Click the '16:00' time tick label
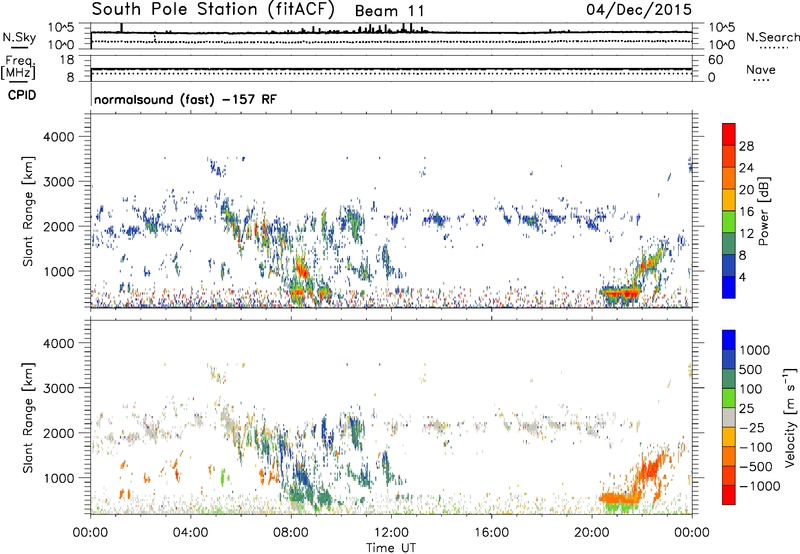 tap(491, 532)
